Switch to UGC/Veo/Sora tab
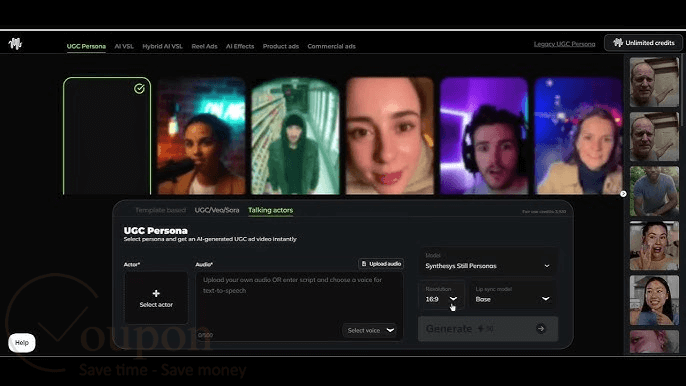The image size is (686, 386). click(217, 210)
